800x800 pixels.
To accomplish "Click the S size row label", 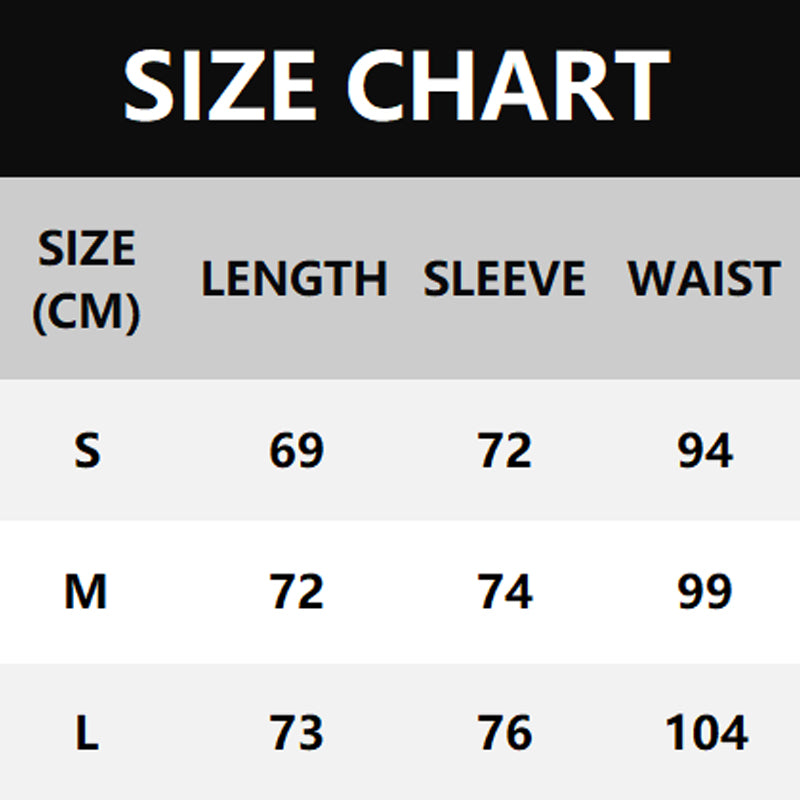I will (87, 451).
